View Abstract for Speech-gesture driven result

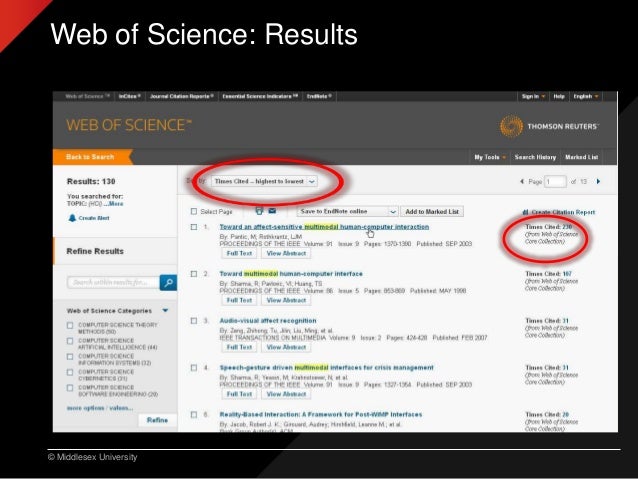coord(286,394)
